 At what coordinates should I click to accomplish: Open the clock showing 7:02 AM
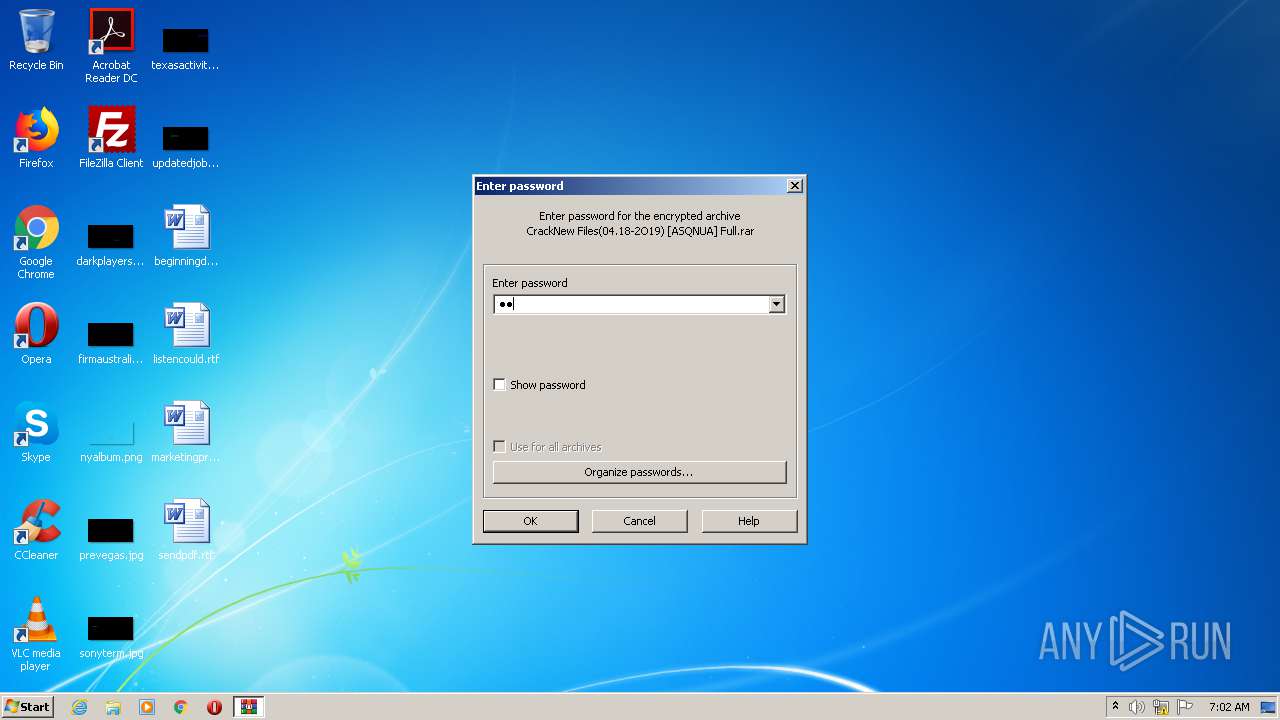pyautogui.click(x=1229, y=707)
